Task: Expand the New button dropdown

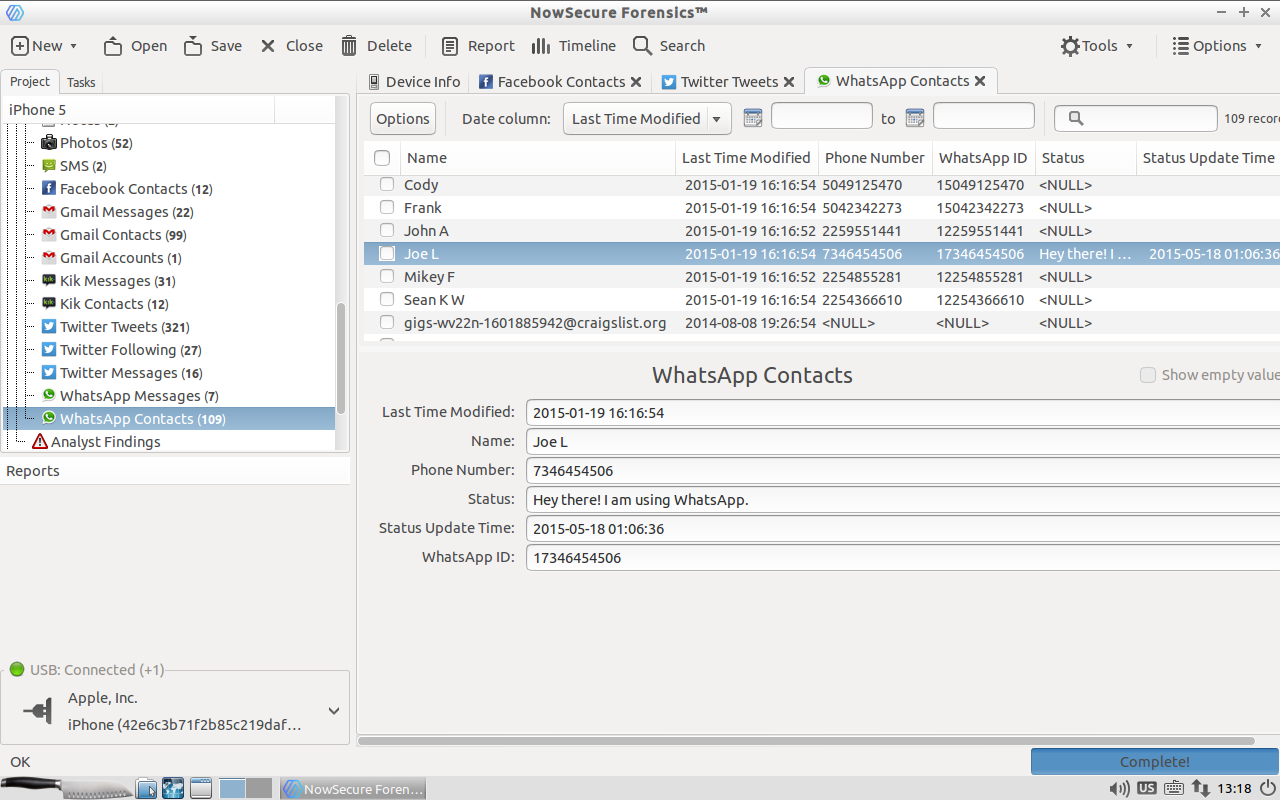Action: tap(75, 45)
